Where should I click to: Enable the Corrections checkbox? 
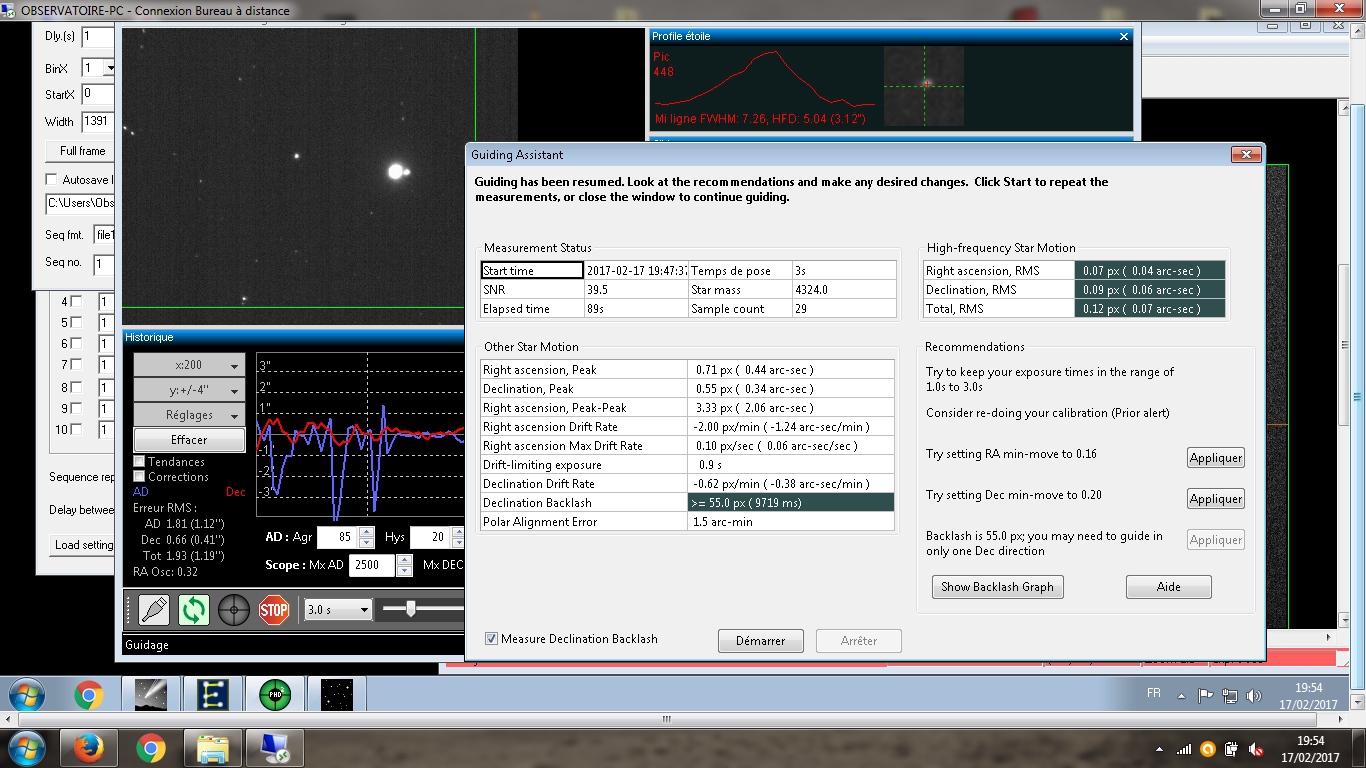coord(140,477)
